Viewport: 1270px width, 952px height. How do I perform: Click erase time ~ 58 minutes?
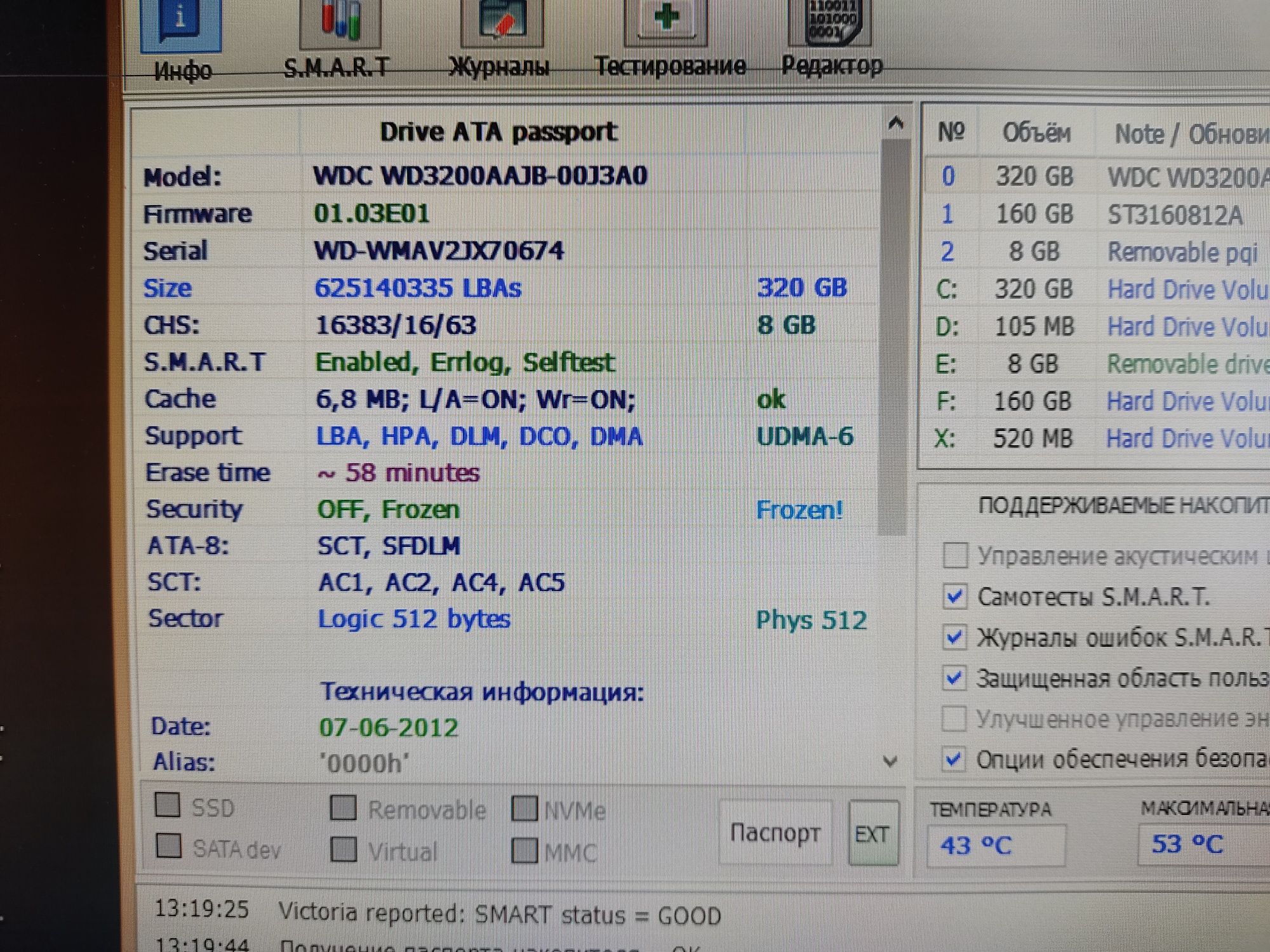click(398, 473)
